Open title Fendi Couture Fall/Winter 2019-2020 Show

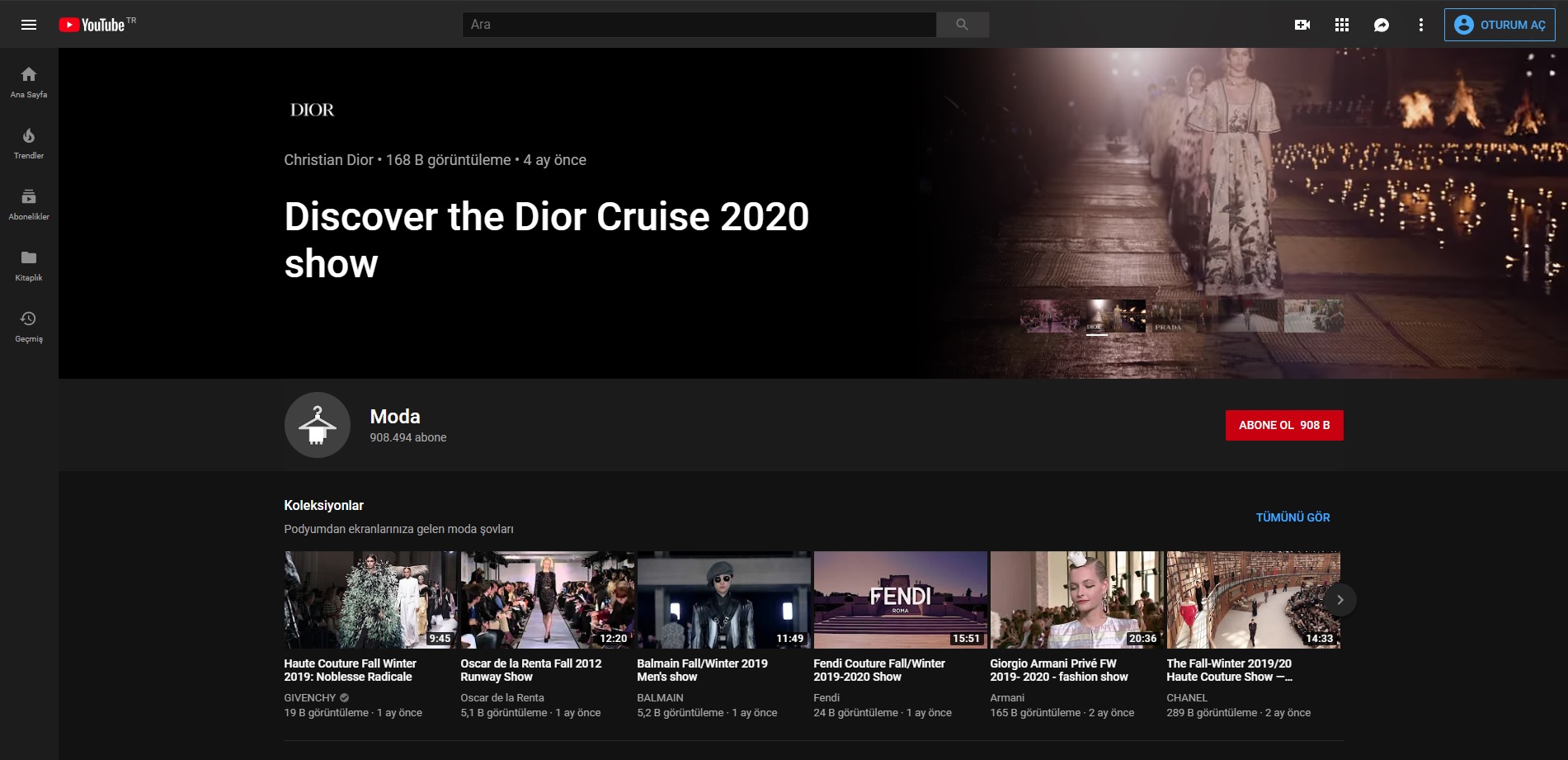click(879, 670)
